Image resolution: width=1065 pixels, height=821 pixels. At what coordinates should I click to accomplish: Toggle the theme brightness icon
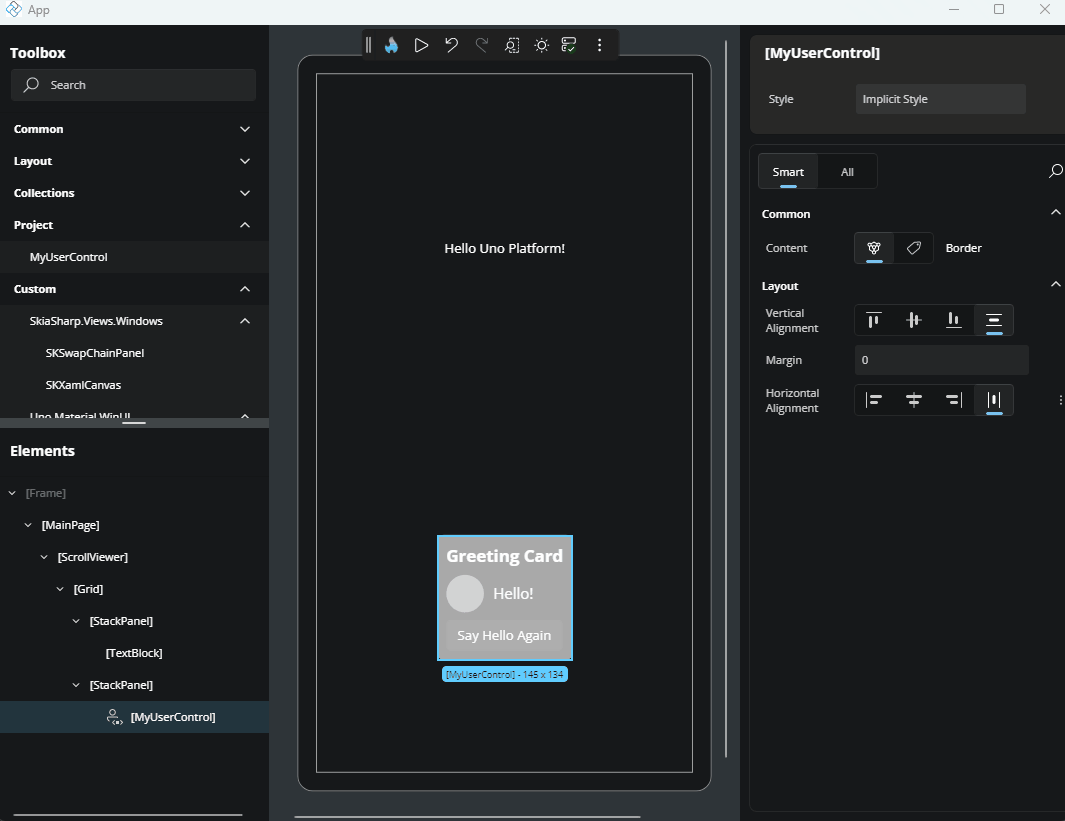pyautogui.click(x=541, y=45)
